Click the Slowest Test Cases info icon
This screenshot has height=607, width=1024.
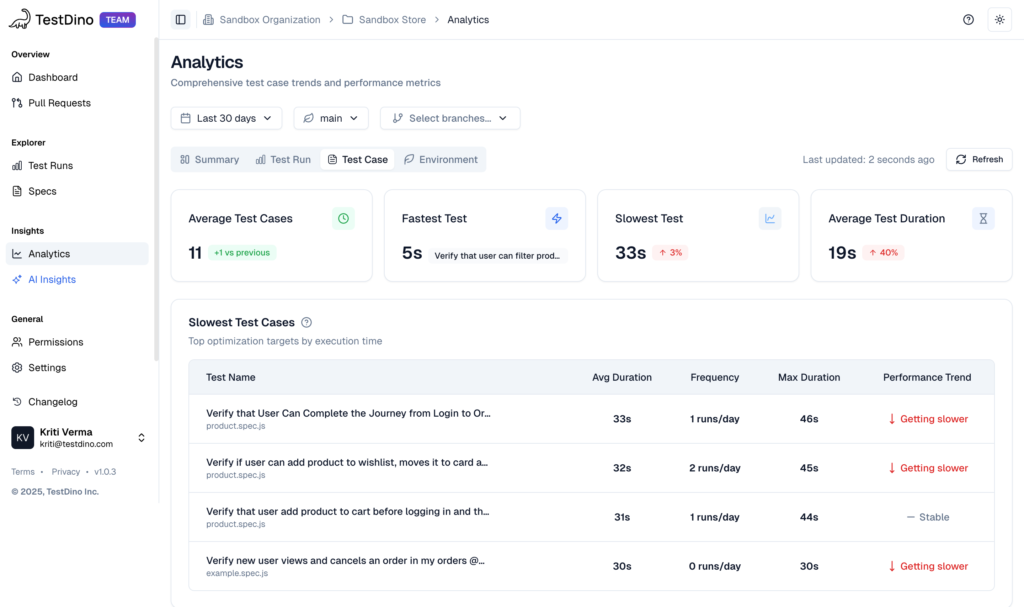(x=307, y=323)
